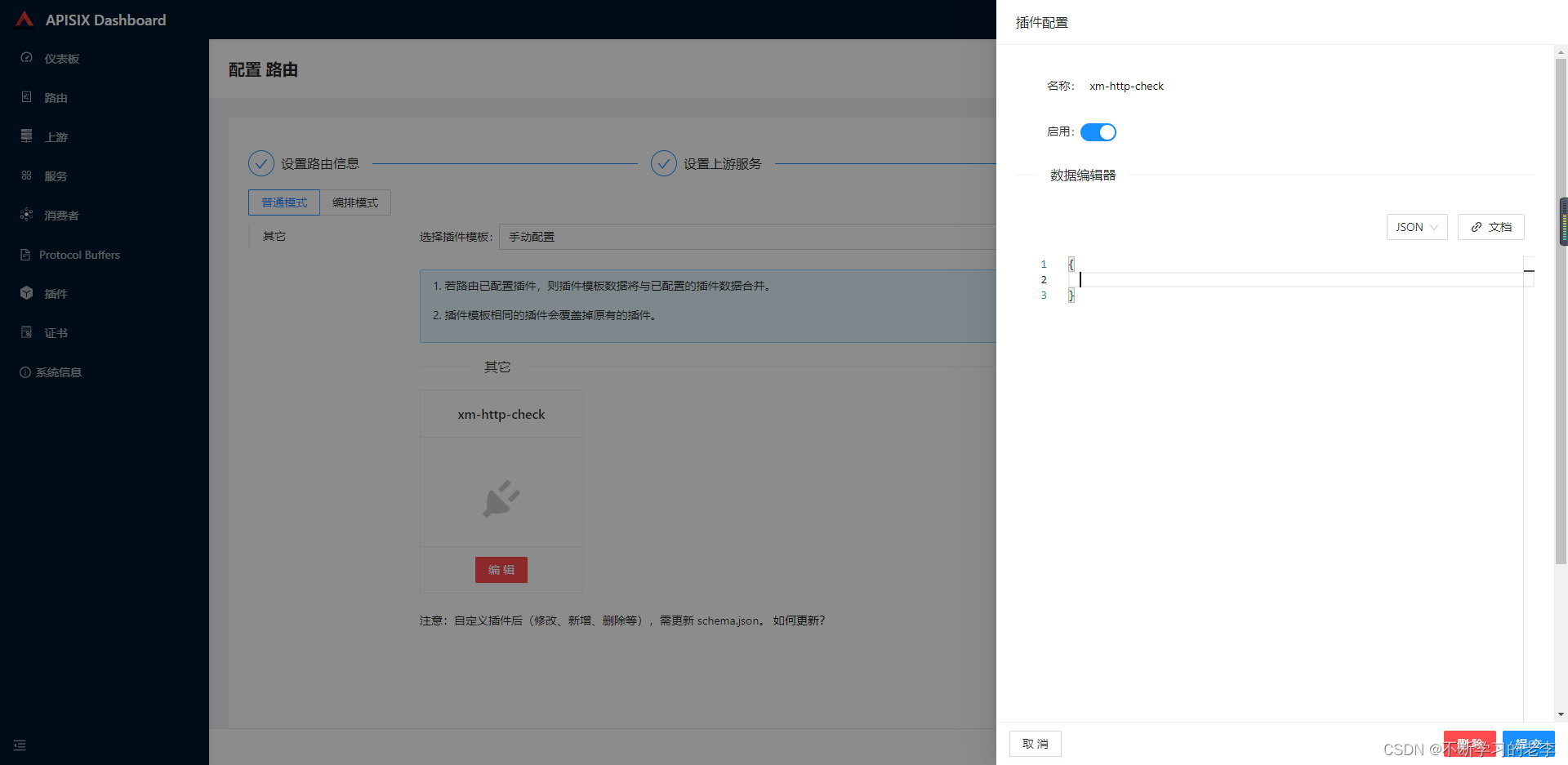This screenshot has width=1568, height=765.
Task: Click the 取消 cancel button
Action: tap(1036, 744)
